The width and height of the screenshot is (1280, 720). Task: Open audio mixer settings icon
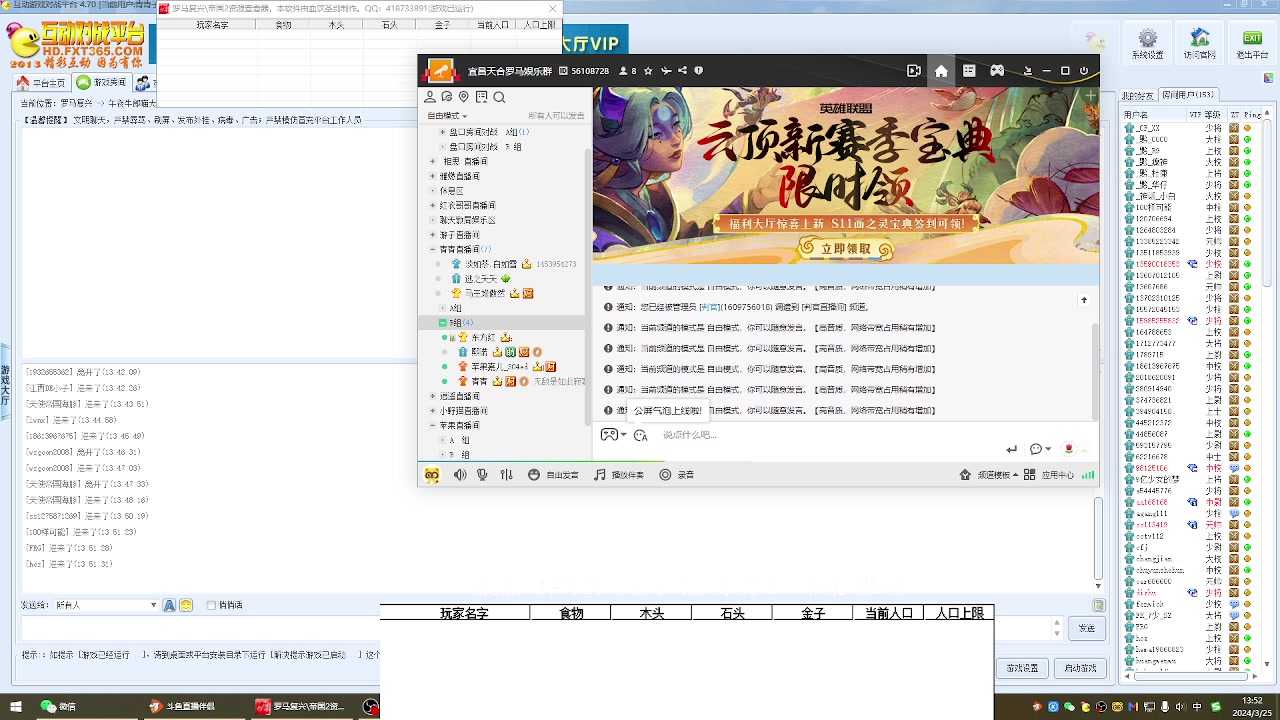(x=506, y=475)
